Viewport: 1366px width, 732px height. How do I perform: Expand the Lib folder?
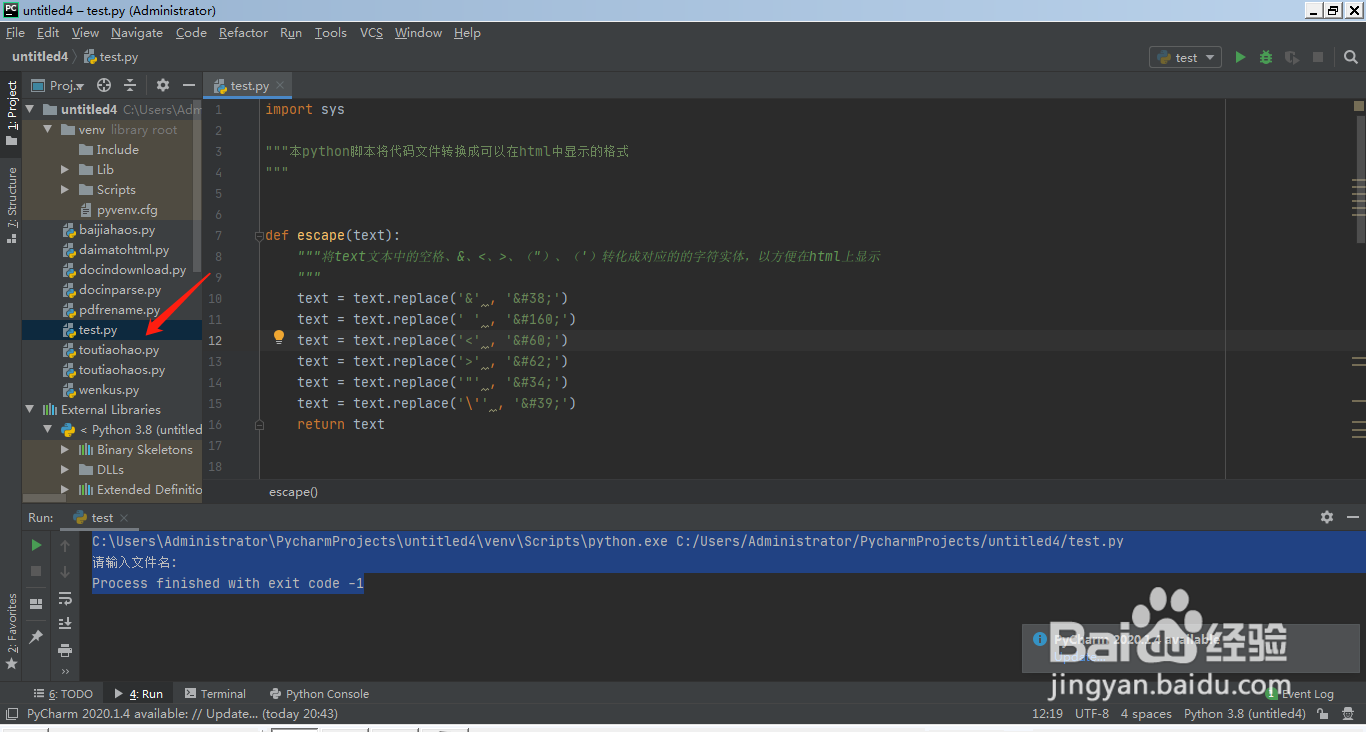coord(66,169)
